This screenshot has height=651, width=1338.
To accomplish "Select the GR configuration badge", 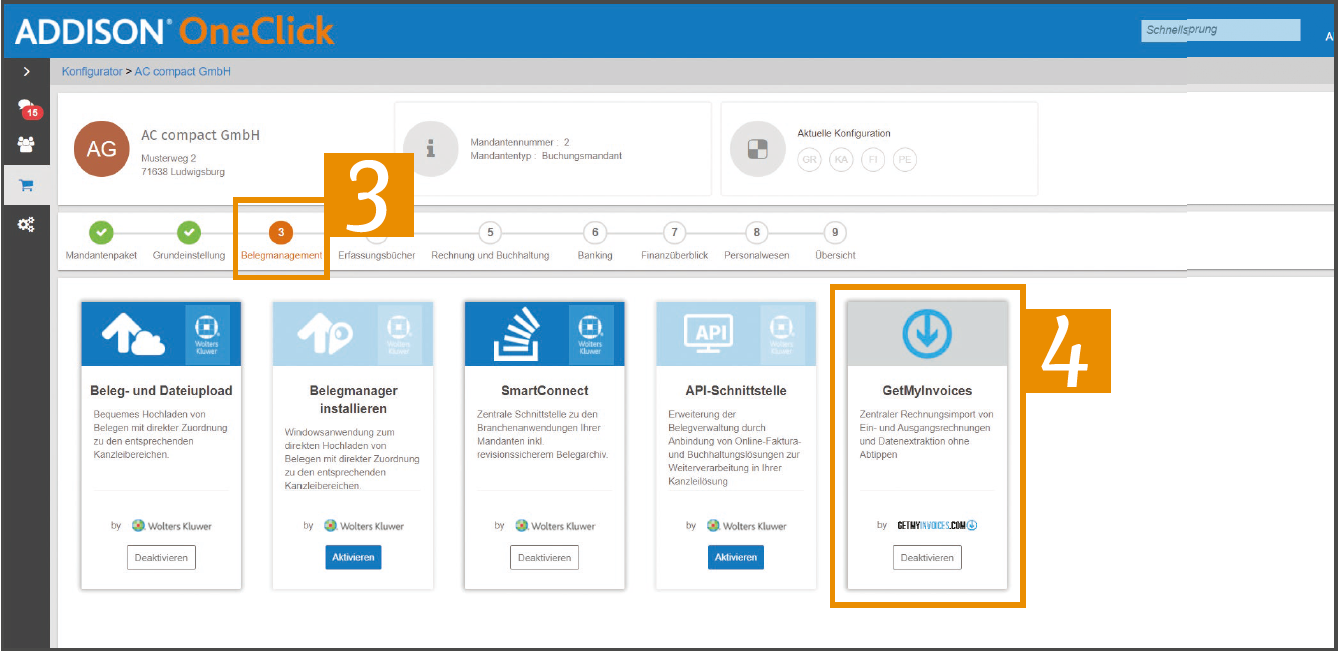I will [809, 159].
